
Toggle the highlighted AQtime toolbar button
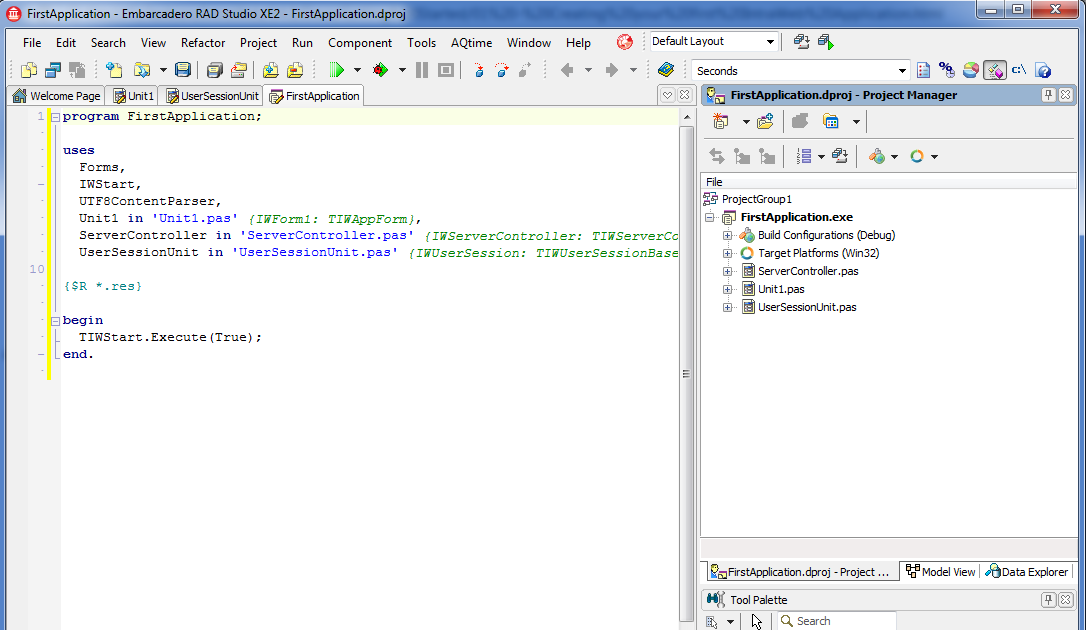995,70
